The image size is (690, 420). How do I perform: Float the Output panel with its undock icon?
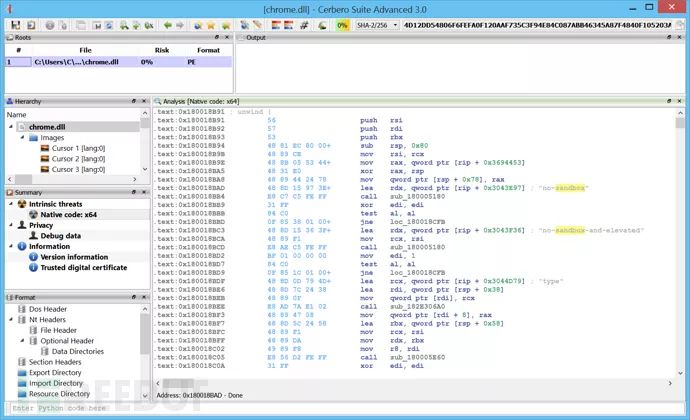671,37
